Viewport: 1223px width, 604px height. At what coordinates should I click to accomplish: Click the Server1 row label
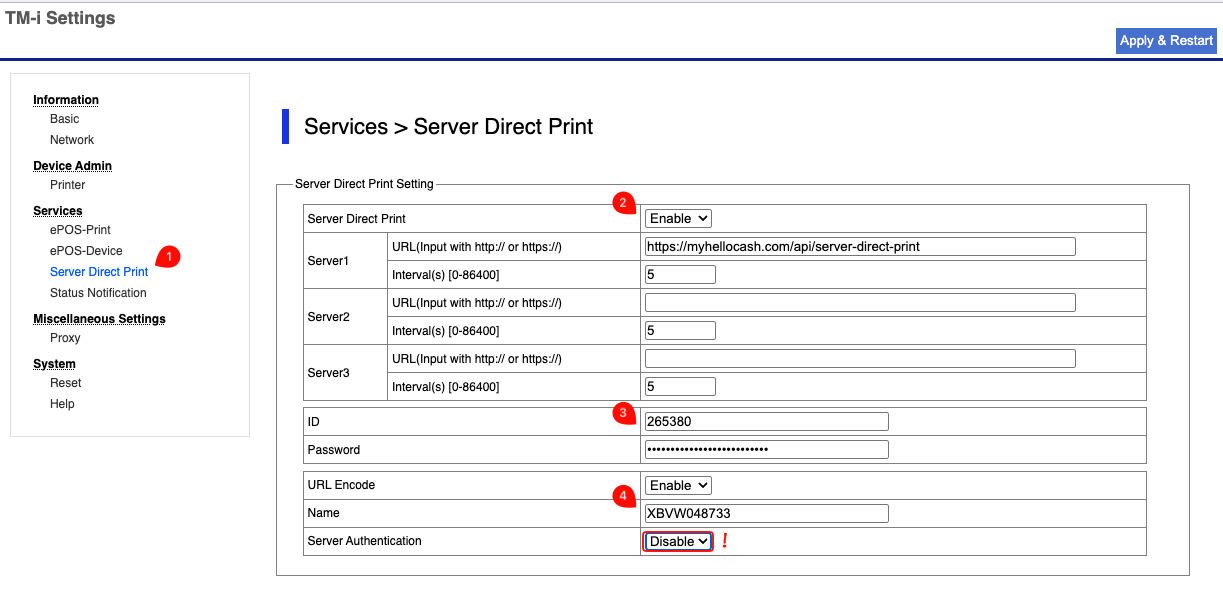[x=328, y=260]
